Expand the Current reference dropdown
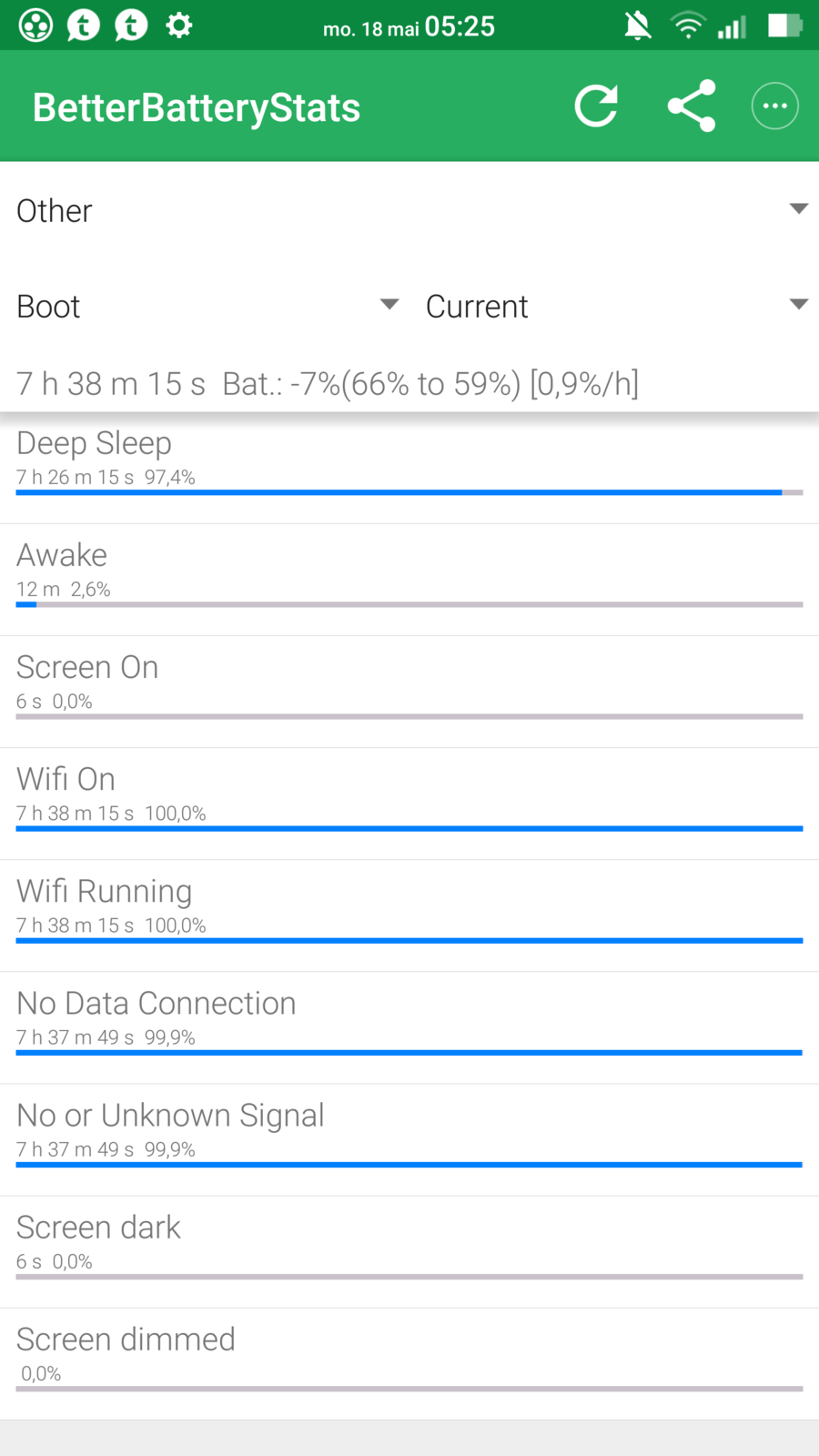Viewport: 819px width, 1456px height. 616,306
